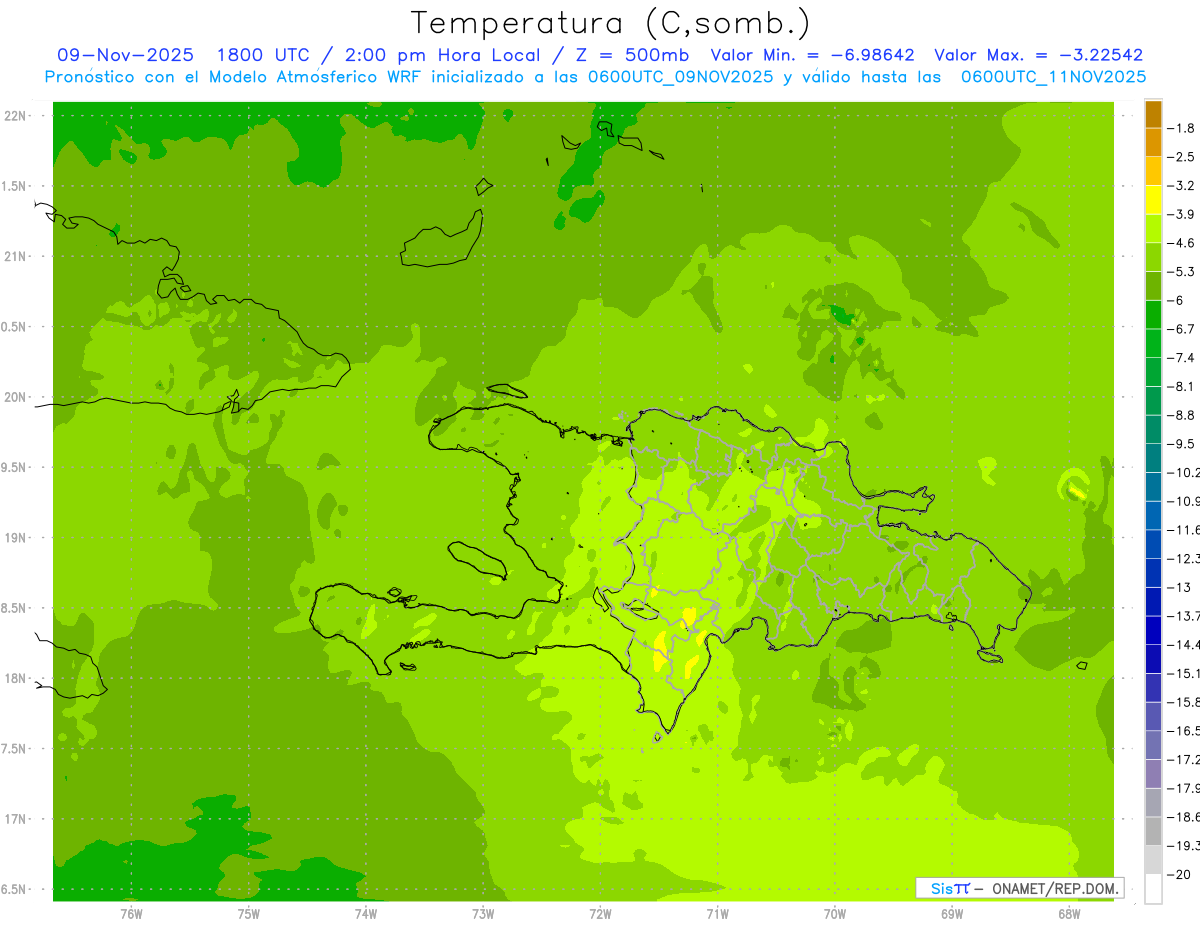The image size is (1200, 927).
Task: Click the '22N' latitude label
Action: click(15, 116)
